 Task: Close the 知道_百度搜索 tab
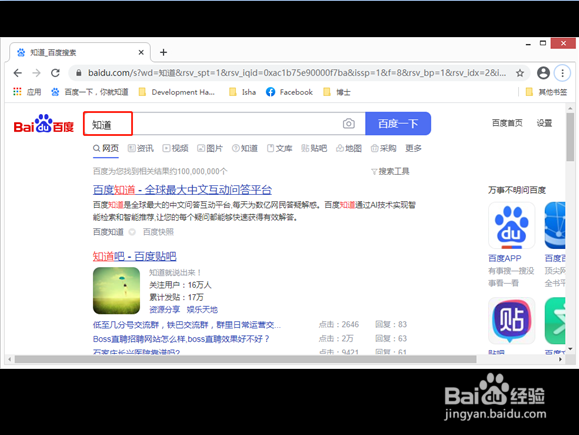coord(141,52)
